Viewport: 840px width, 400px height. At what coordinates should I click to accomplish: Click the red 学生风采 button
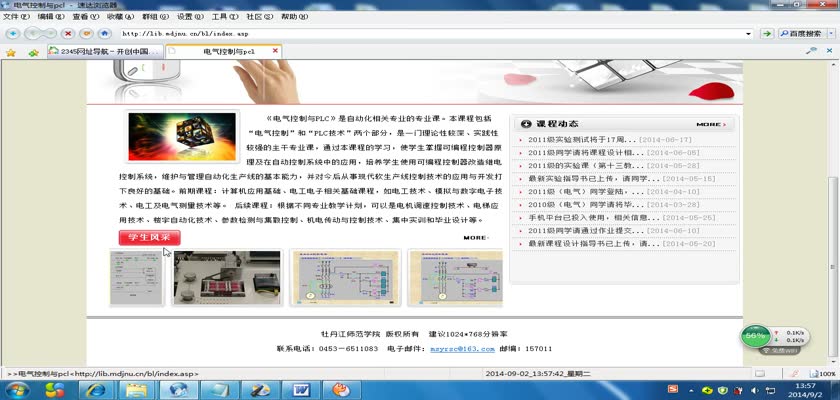pyautogui.click(x=149, y=237)
